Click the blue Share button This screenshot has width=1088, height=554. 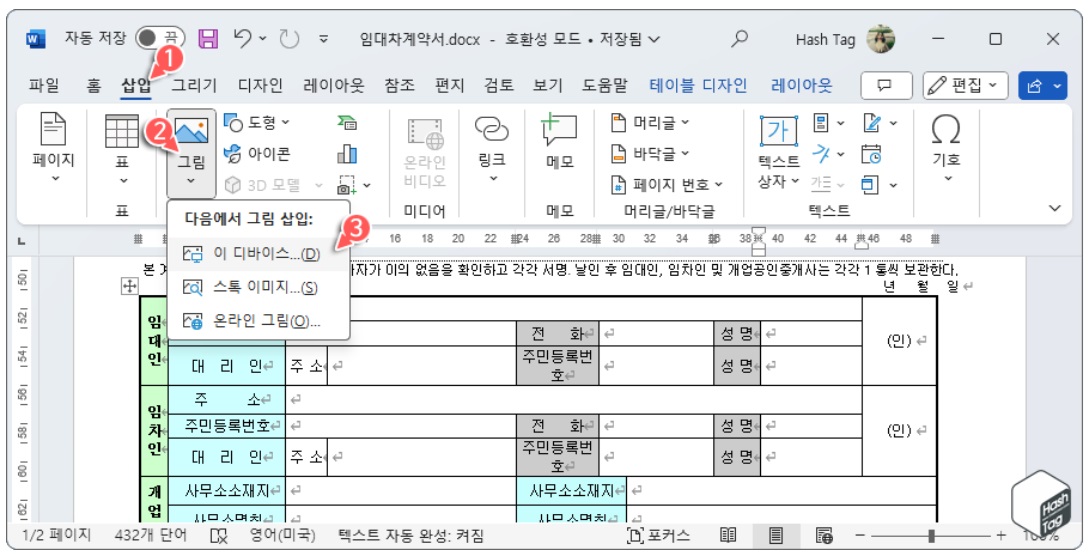(x=1042, y=85)
